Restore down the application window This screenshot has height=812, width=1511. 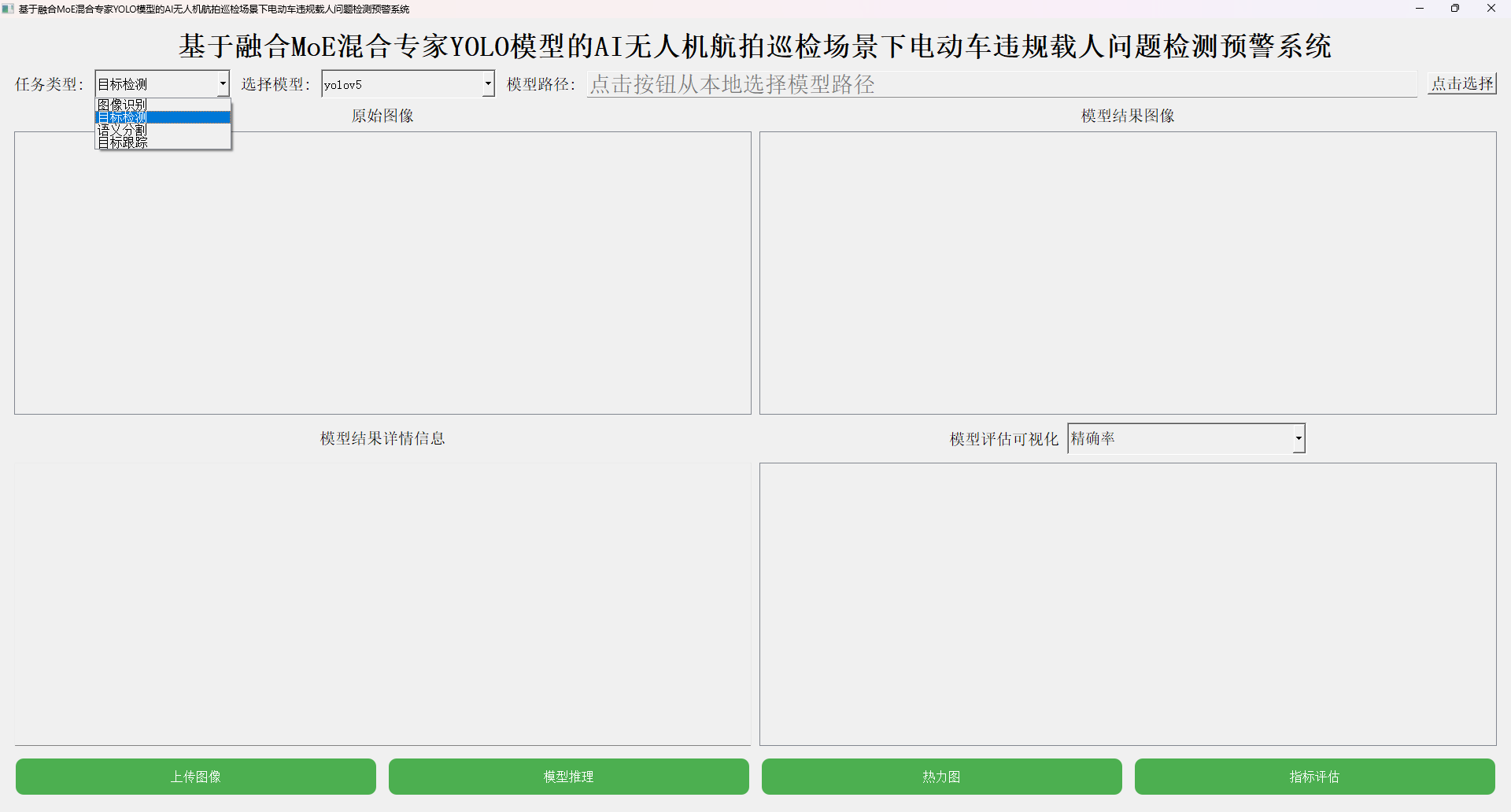point(1455,9)
